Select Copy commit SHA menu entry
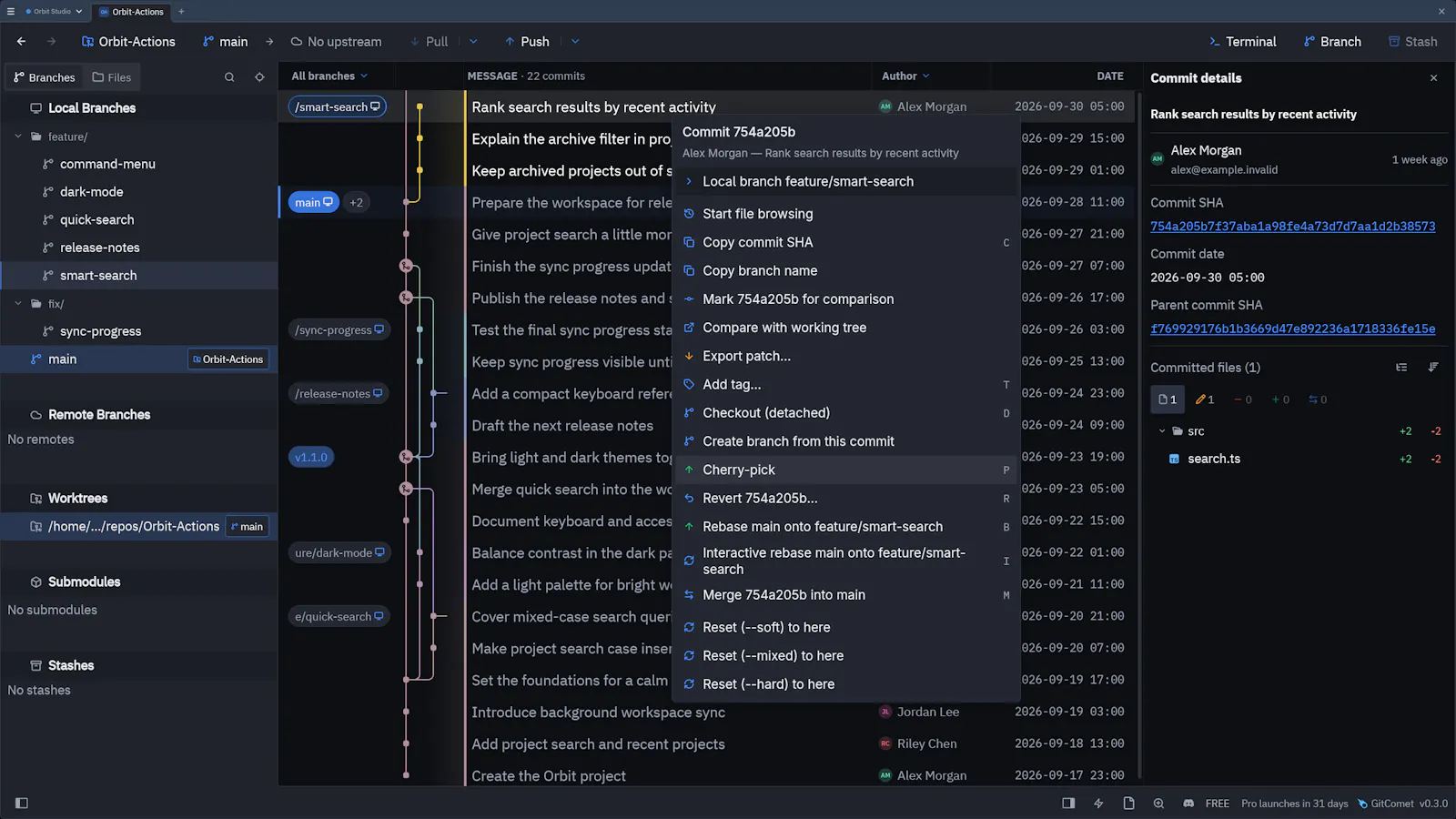 pos(845,243)
